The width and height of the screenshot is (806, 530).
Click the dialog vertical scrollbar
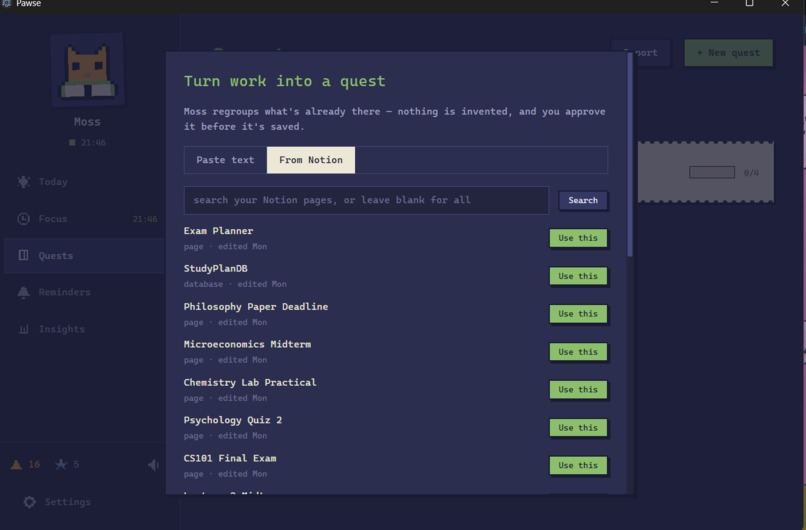[630, 154]
